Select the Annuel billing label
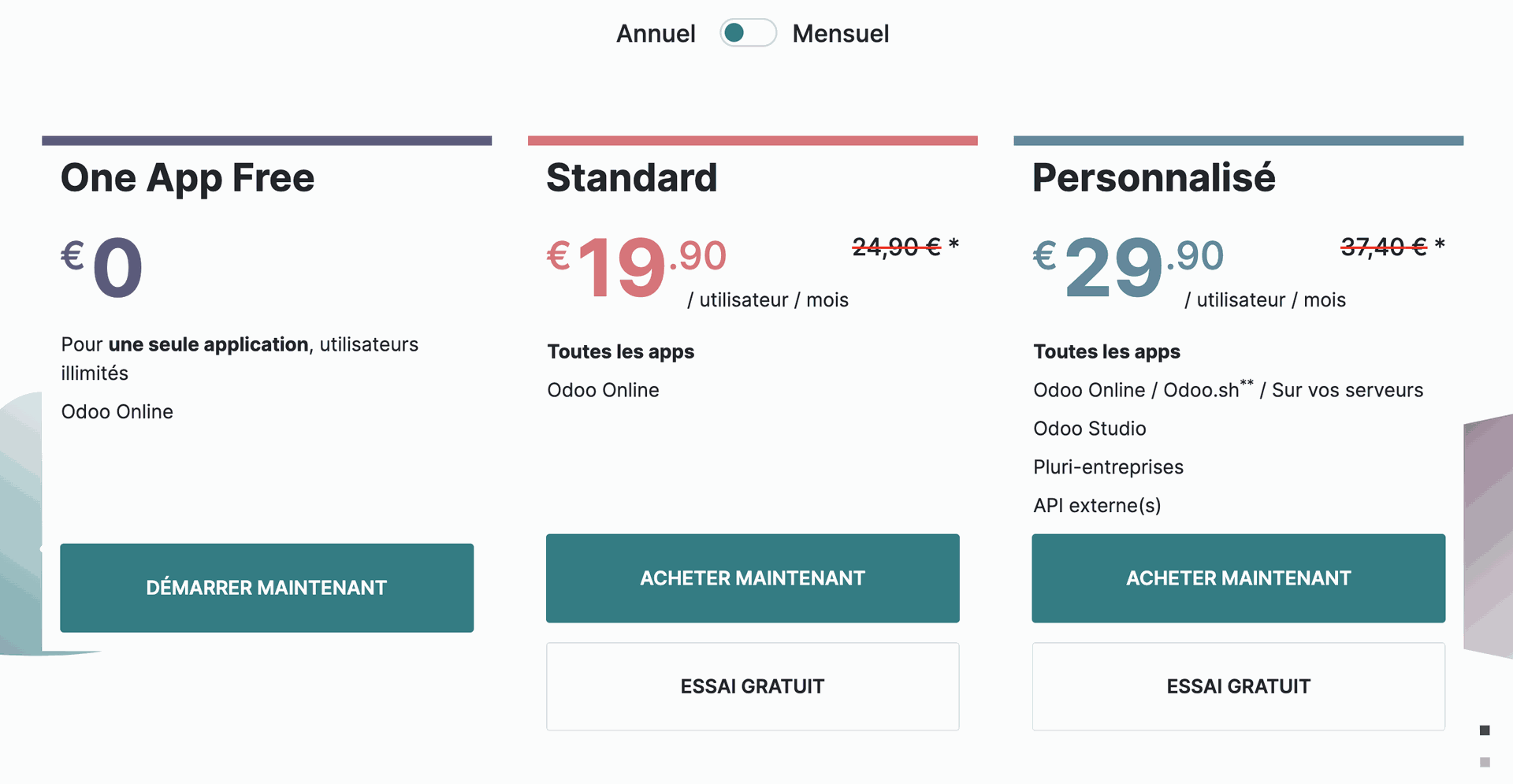 click(x=656, y=34)
